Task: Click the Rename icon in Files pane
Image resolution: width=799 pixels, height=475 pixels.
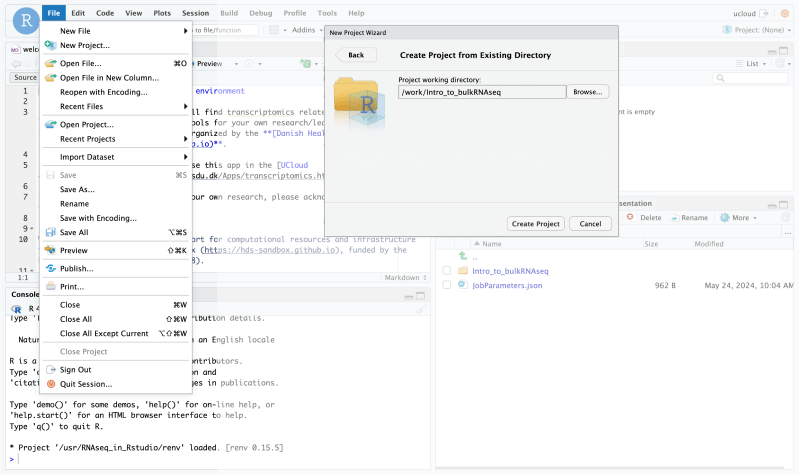Action: coord(674,218)
